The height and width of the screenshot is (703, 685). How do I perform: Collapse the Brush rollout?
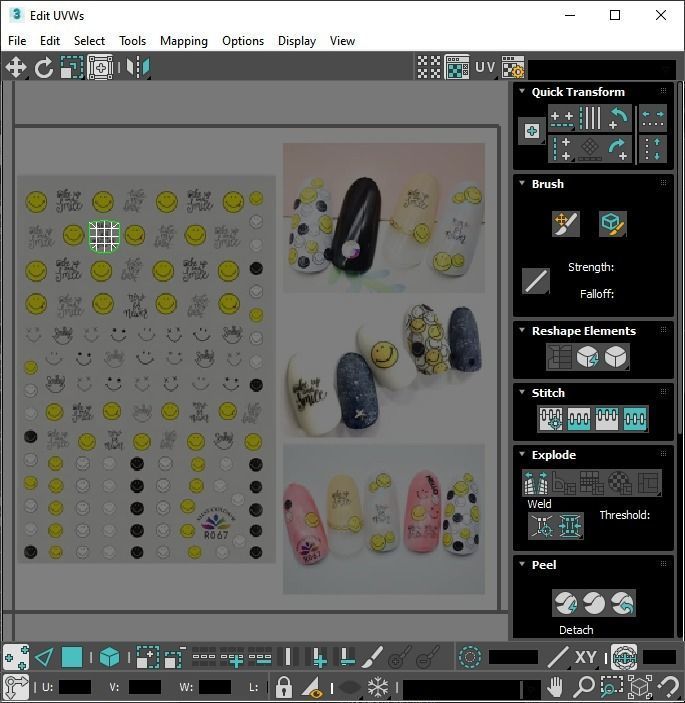pyautogui.click(x=522, y=183)
